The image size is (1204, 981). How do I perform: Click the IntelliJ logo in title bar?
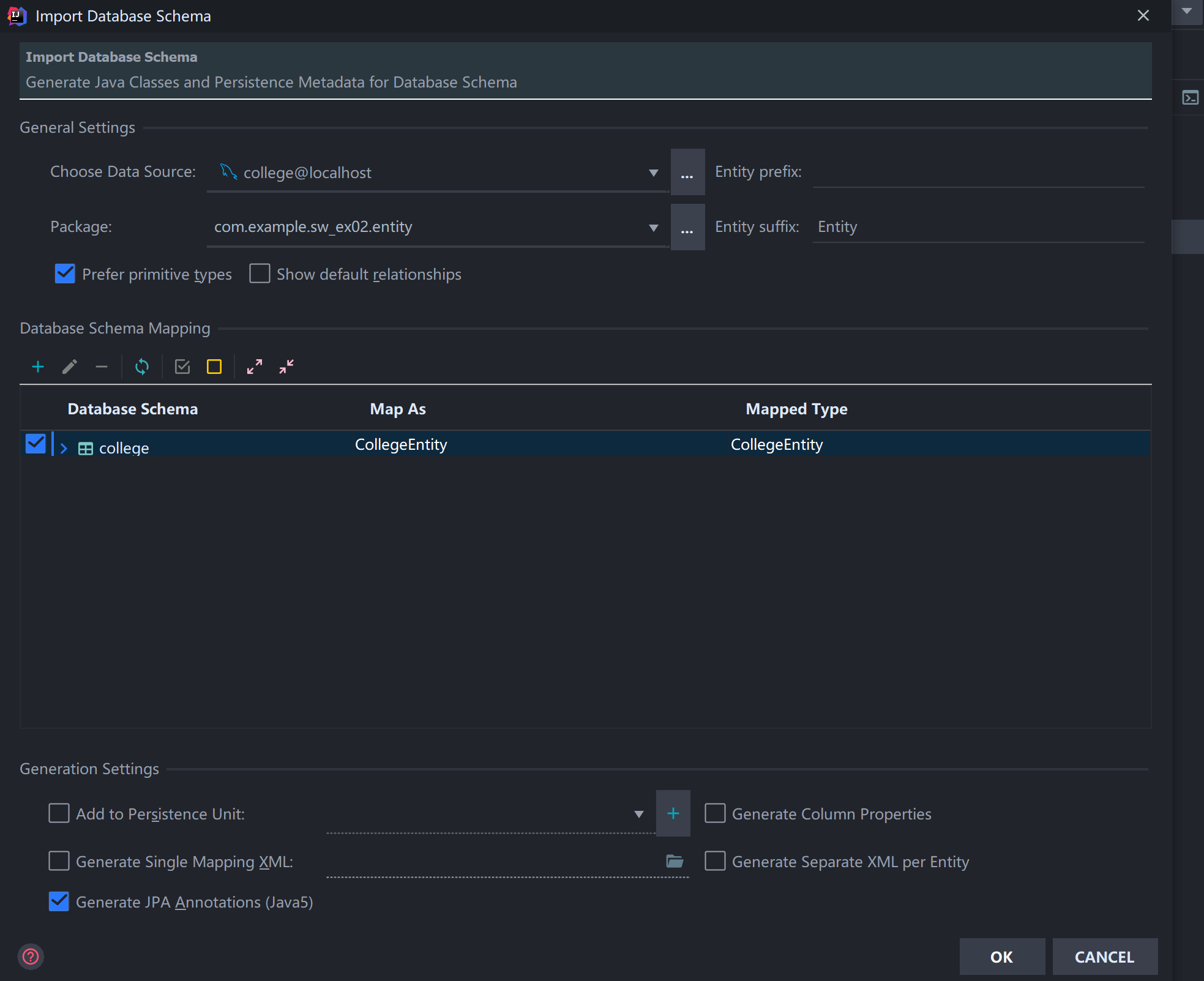click(17, 16)
